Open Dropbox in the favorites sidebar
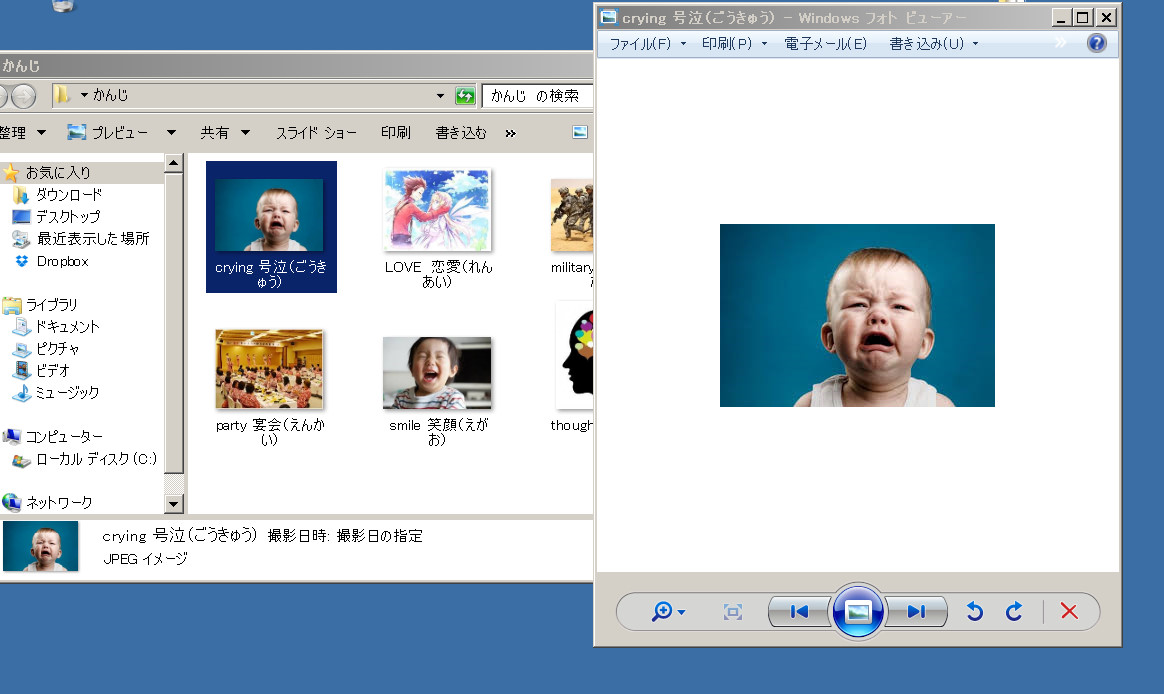The height and width of the screenshot is (694, 1164). tap(62, 261)
